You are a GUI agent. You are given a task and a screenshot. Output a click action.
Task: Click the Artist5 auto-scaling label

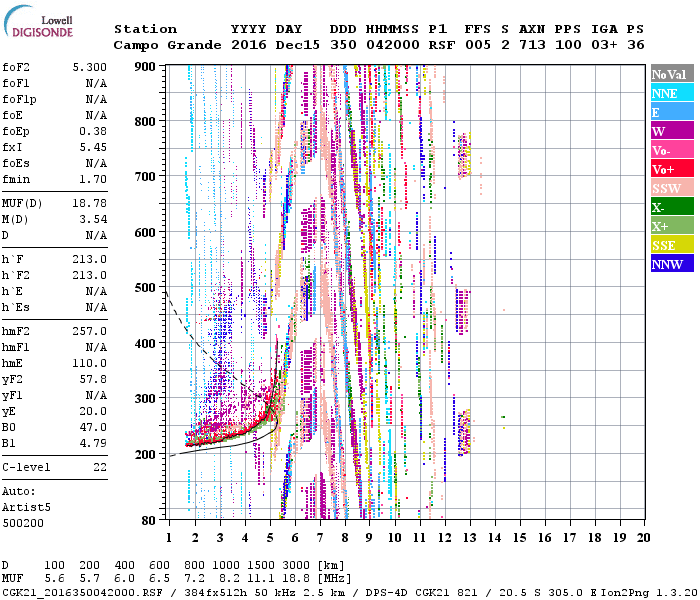(x=26, y=507)
